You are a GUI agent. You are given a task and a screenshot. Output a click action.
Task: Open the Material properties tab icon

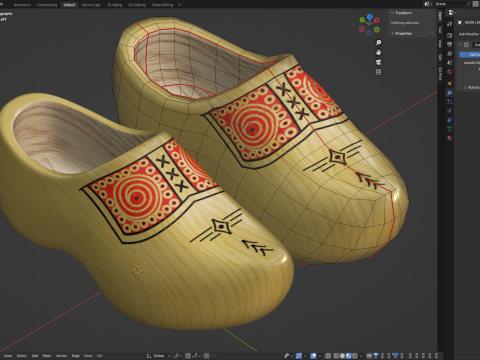(x=450, y=138)
